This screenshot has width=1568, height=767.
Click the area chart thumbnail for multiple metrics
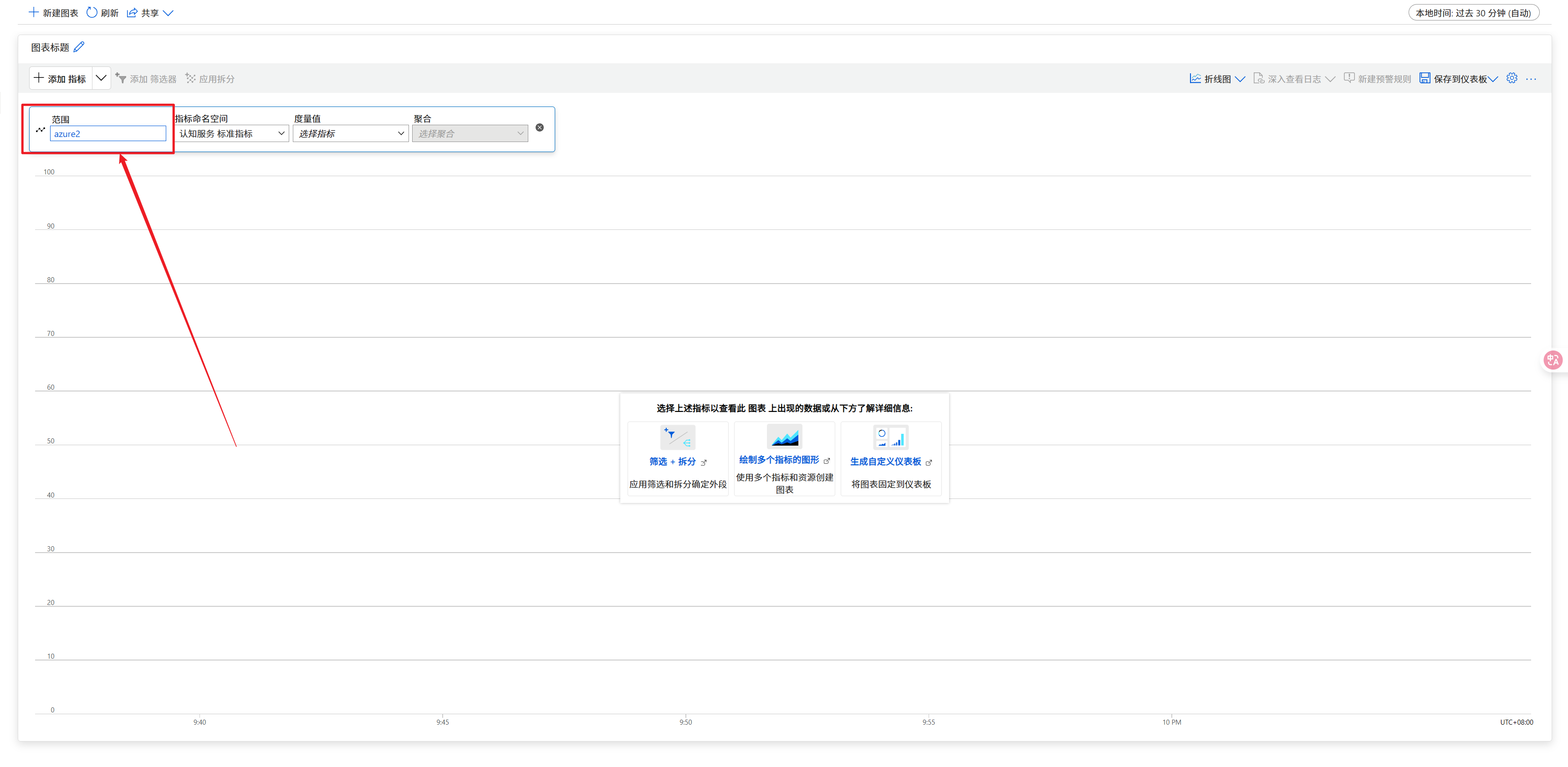tap(784, 437)
